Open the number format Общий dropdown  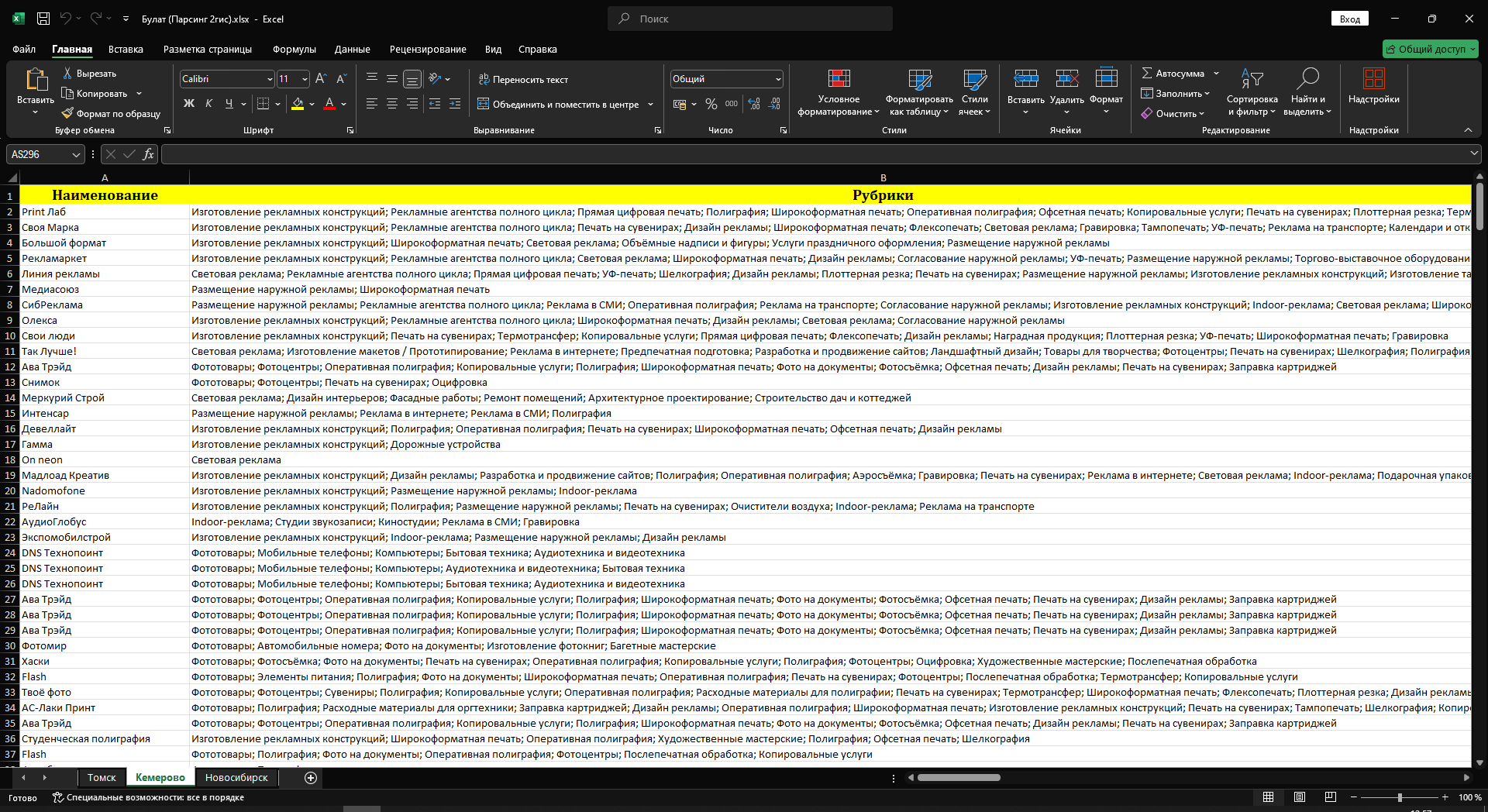tap(778, 79)
